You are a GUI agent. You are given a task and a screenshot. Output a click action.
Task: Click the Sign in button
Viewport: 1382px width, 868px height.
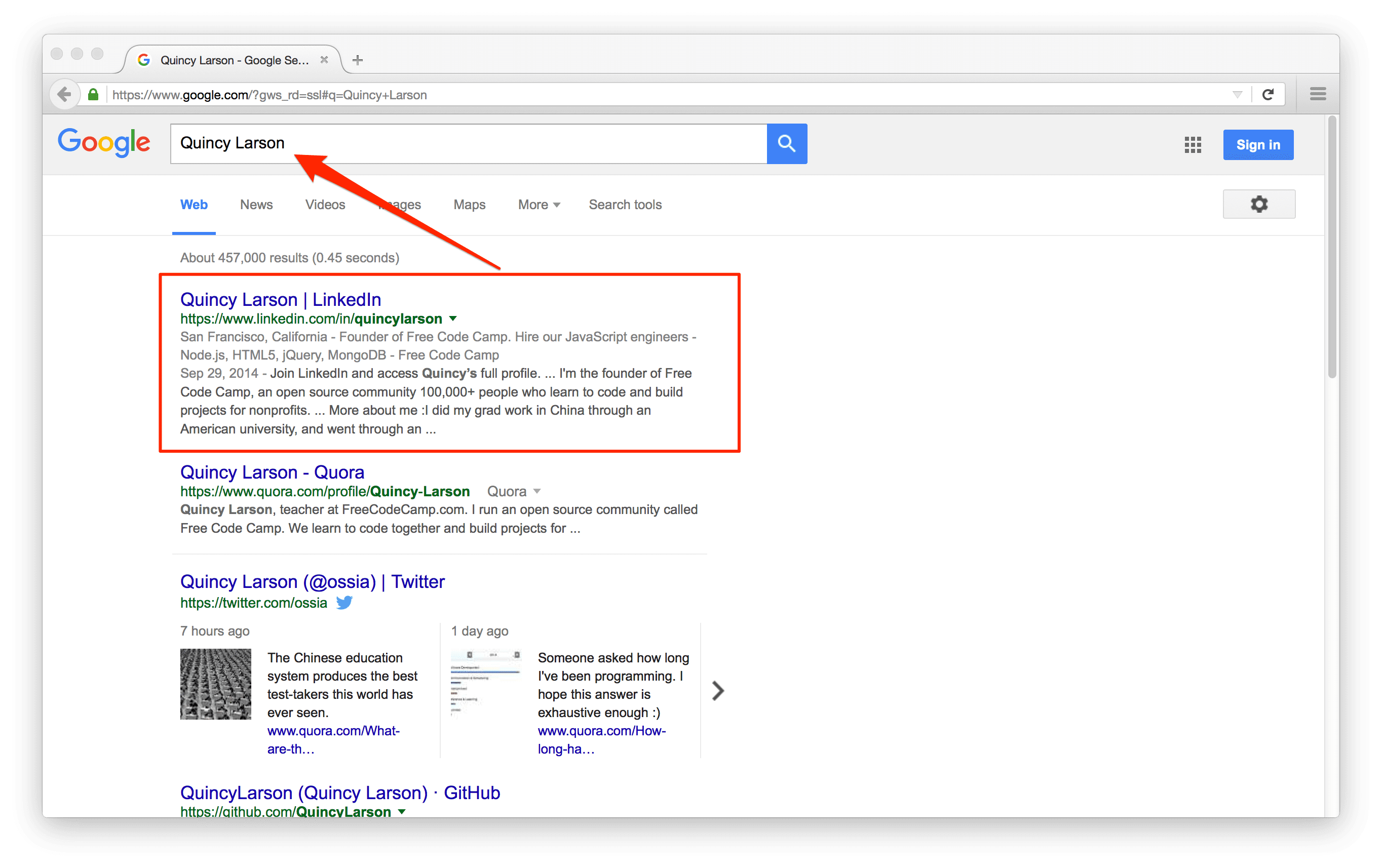(x=1258, y=144)
